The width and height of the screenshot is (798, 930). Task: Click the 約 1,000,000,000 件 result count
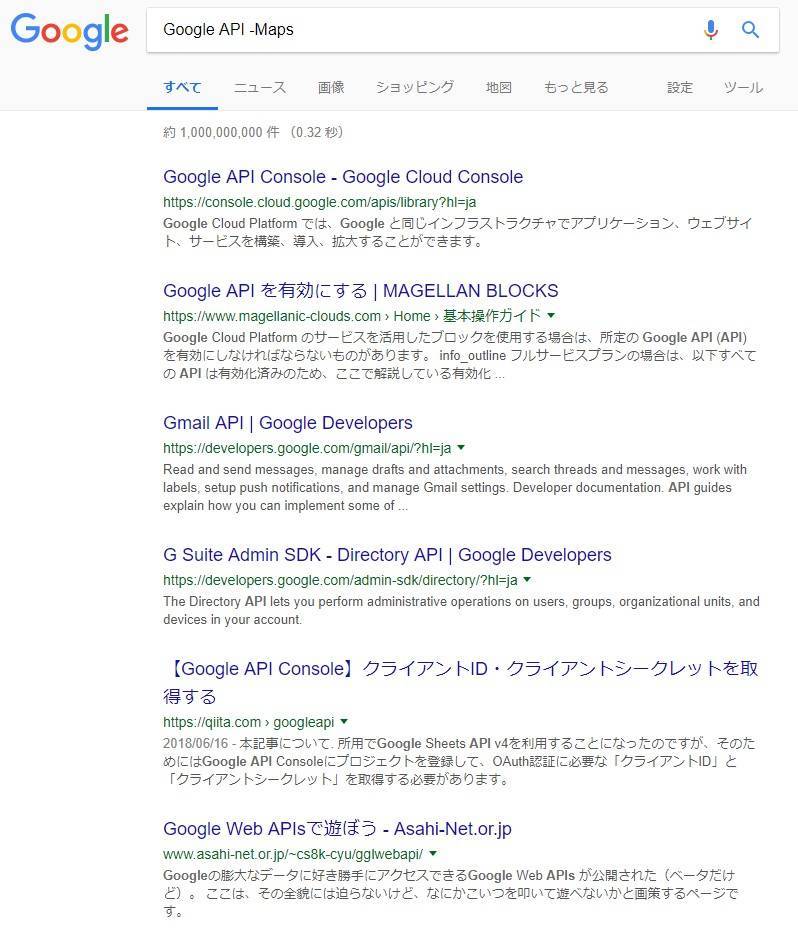click(221, 132)
